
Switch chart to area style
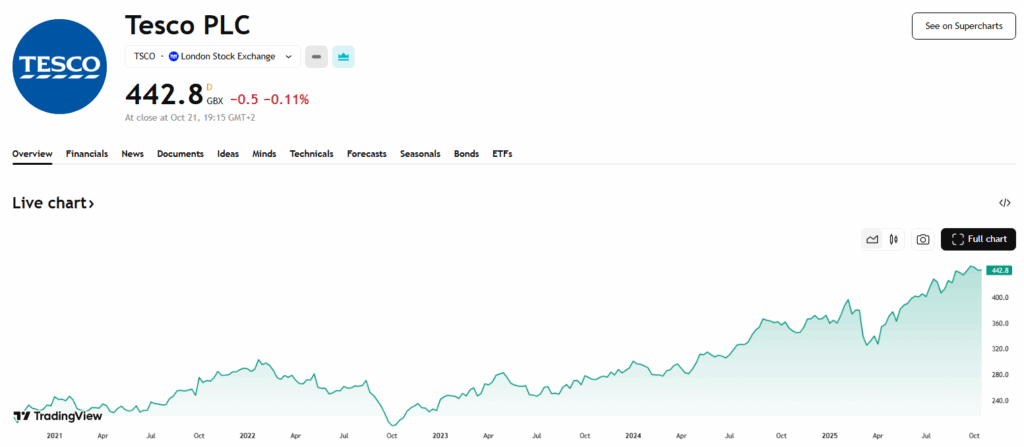(x=872, y=239)
